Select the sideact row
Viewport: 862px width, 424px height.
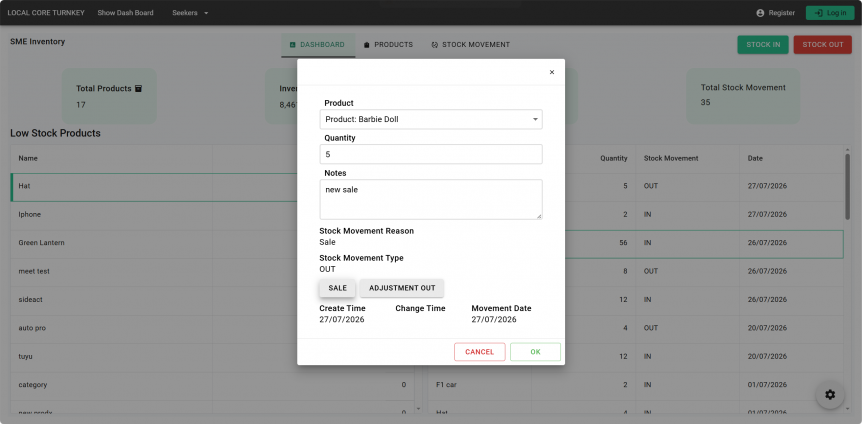(213, 300)
